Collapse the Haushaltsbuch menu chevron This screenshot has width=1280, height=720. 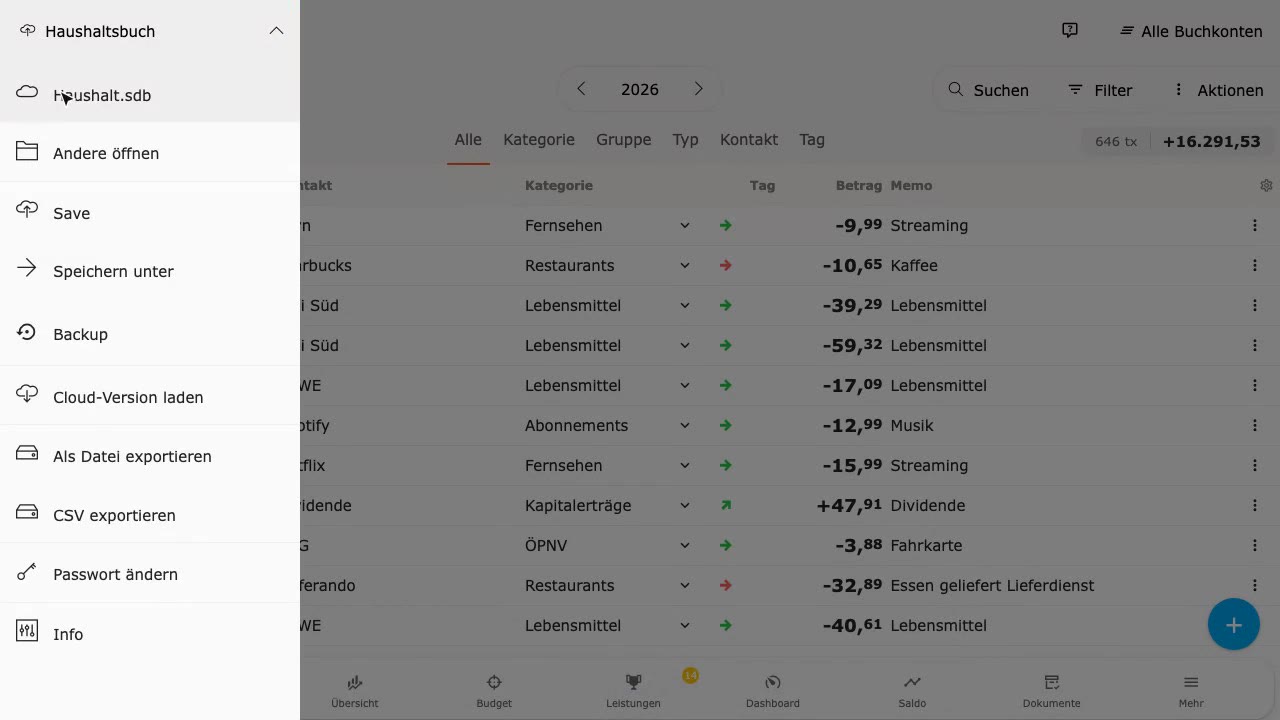click(x=276, y=31)
